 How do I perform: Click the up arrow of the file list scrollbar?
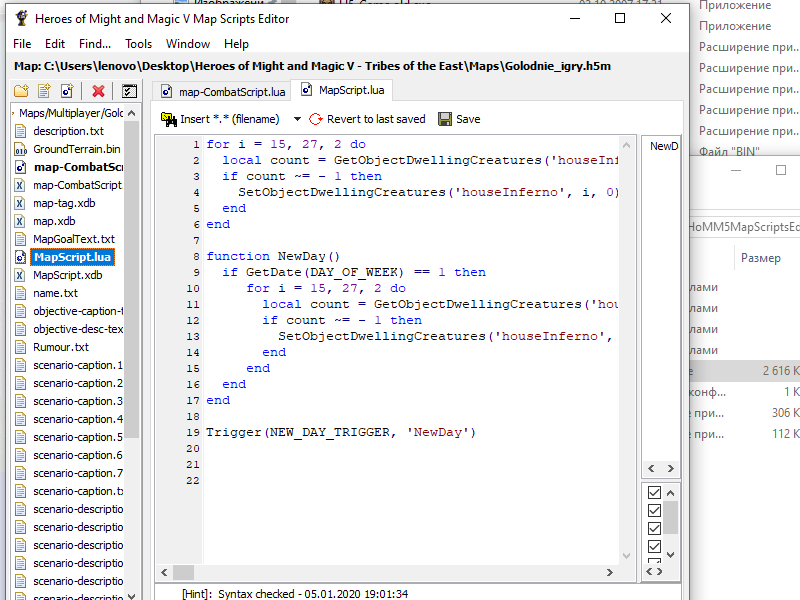(x=132, y=113)
